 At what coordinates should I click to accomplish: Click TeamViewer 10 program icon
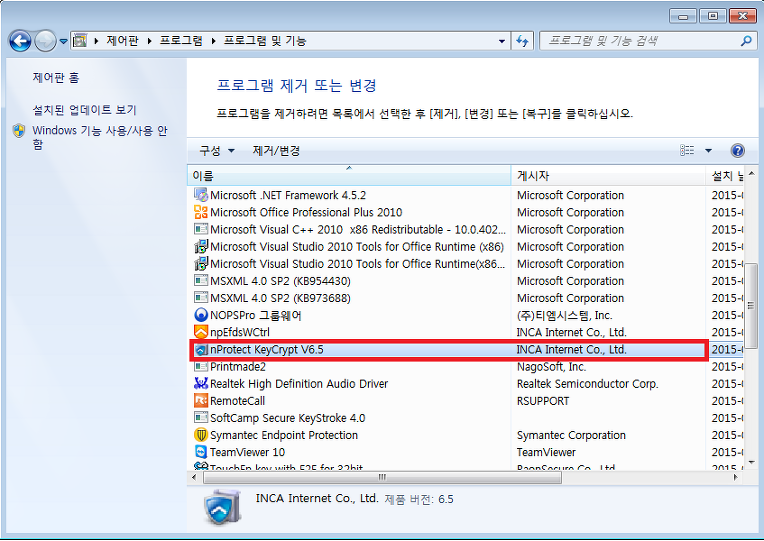pos(201,452)
